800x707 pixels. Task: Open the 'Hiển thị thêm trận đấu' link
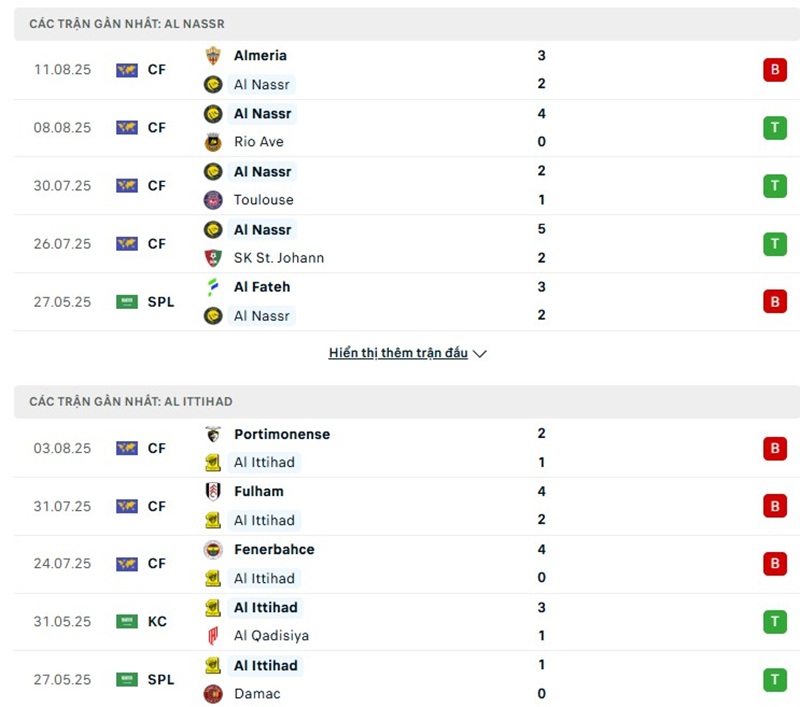click(x=398, y=353)
